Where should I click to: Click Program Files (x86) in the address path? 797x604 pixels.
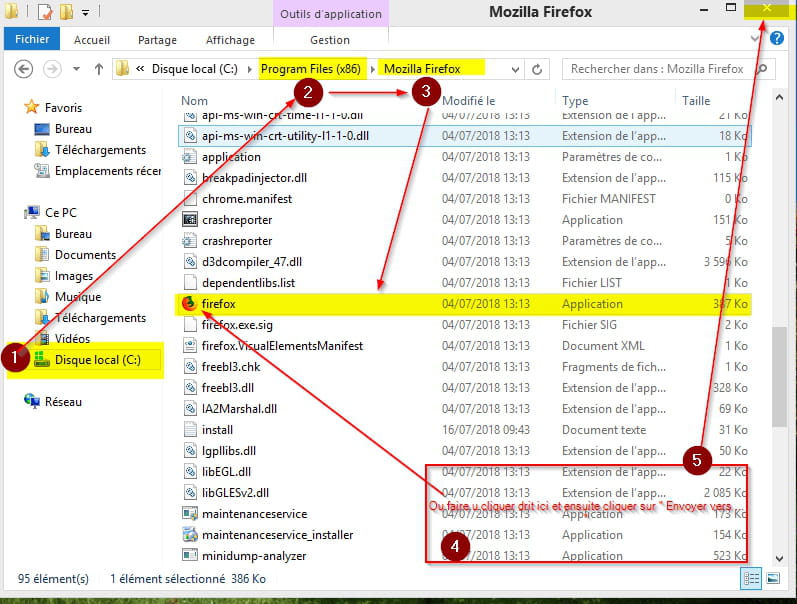(x=311, y=69)
